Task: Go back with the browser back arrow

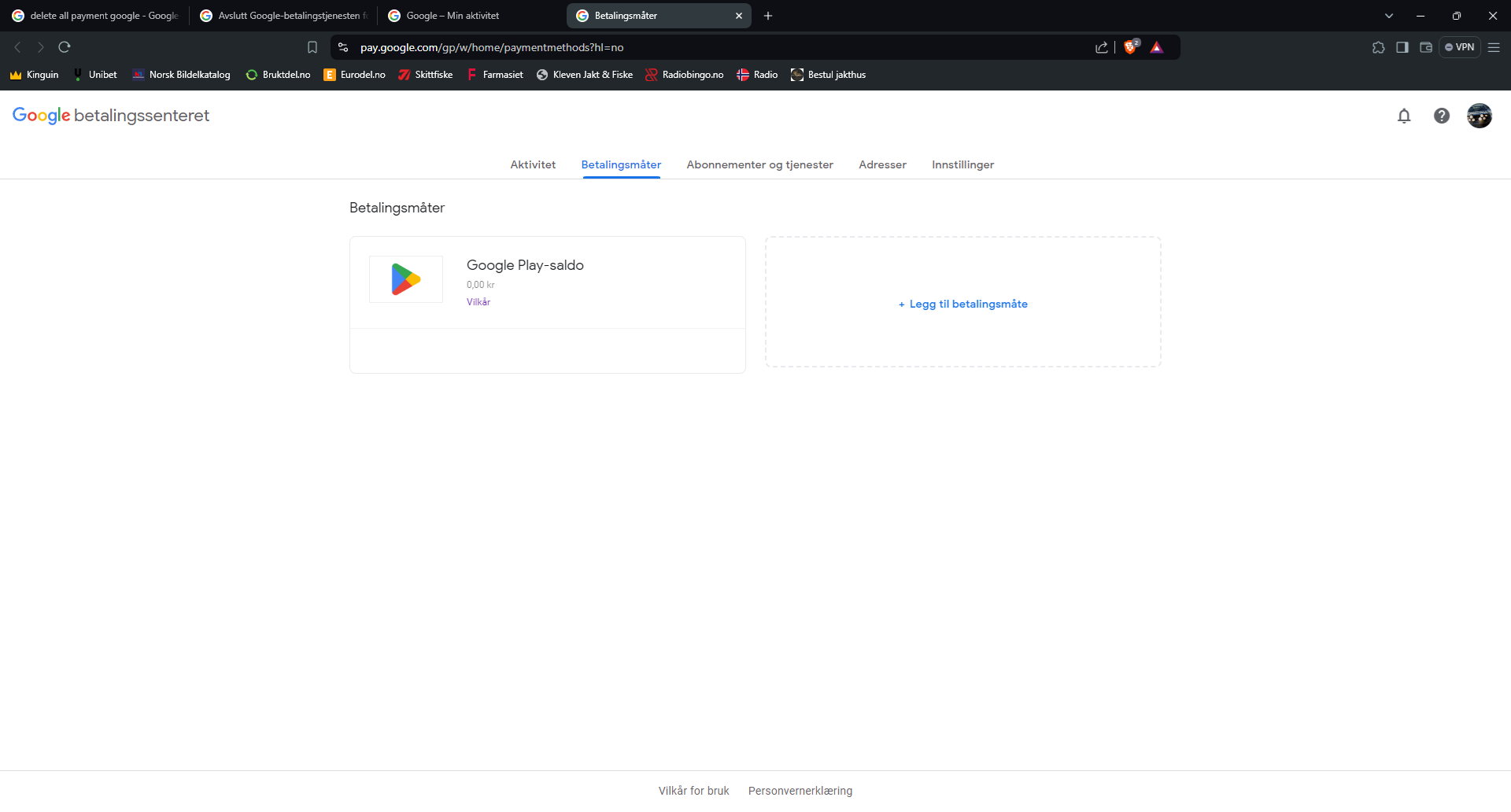Action: (17, 47)
